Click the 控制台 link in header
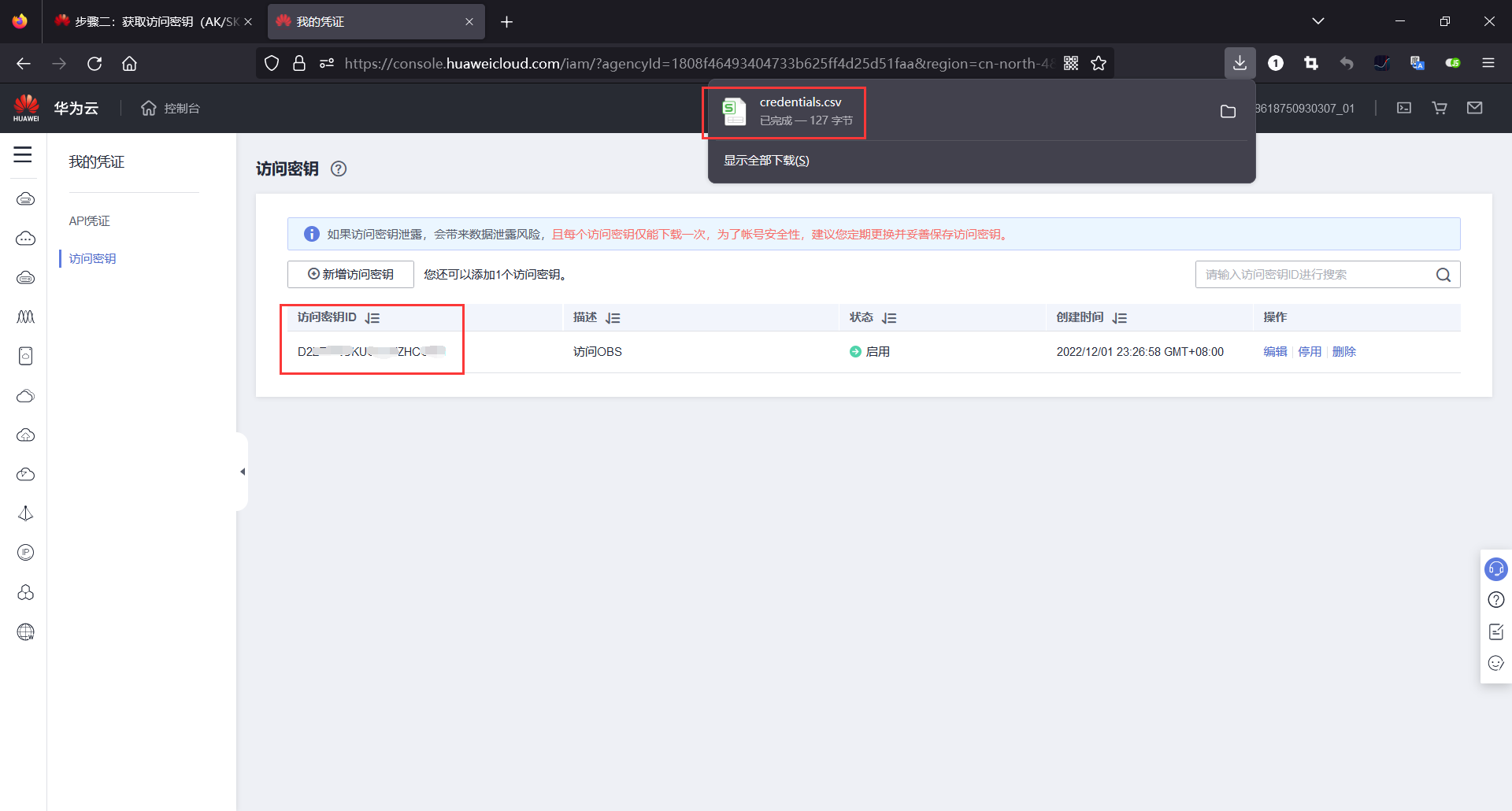Image resolution: width=1512 pixels, height=811 pixels. tap(182, 108)
